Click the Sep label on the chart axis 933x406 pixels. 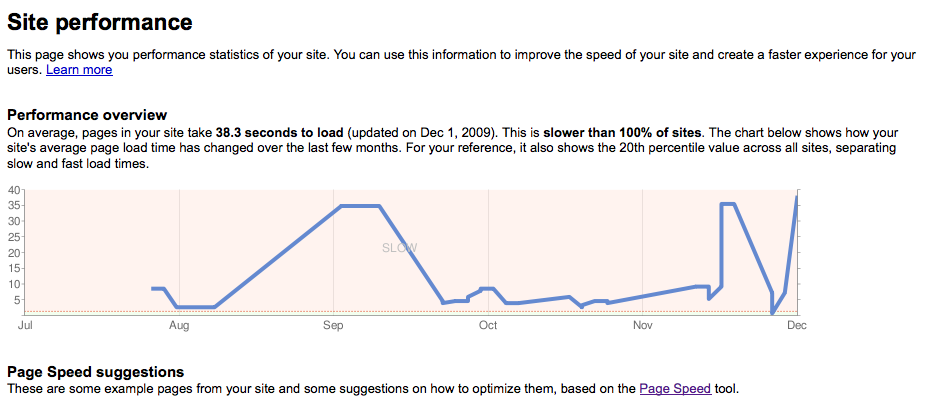pos(334,326)
